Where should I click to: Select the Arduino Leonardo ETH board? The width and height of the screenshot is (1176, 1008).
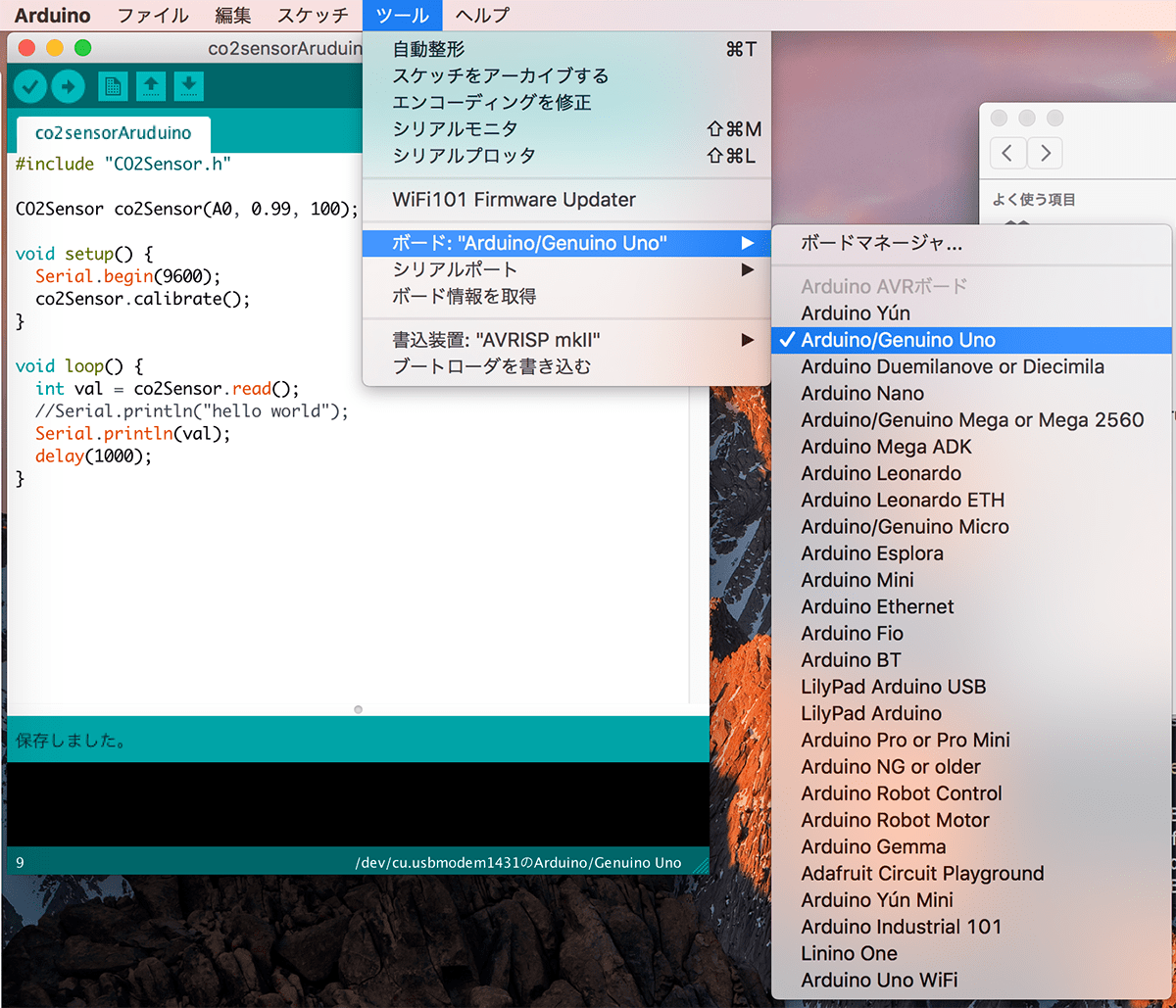click(x=972, y=500)
